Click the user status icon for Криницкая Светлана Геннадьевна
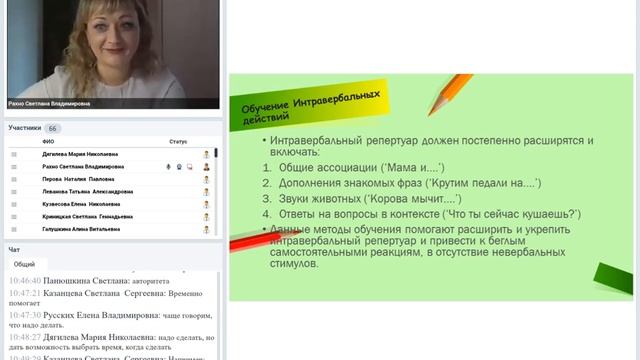 point(207,217)
